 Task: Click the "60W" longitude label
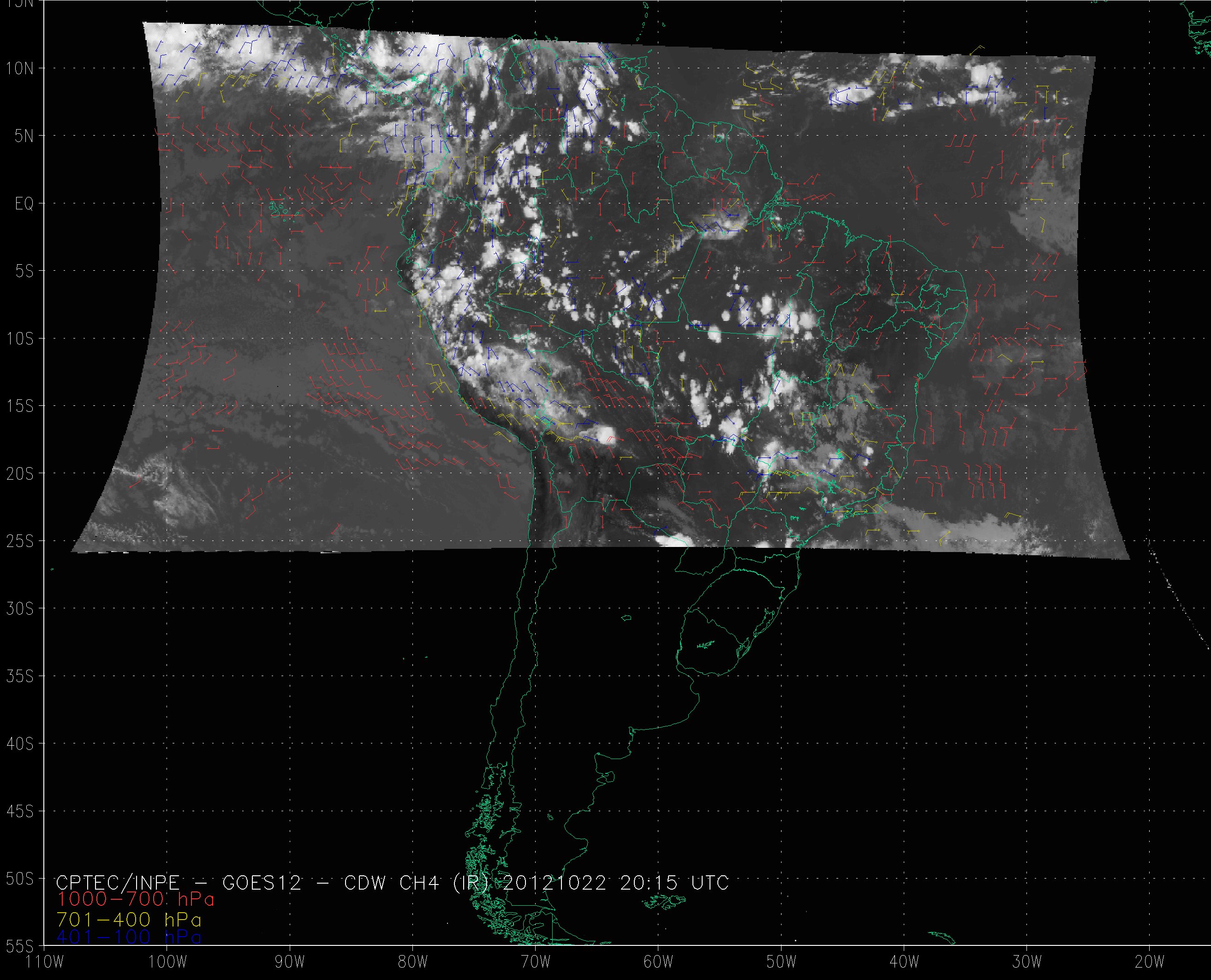658,962
